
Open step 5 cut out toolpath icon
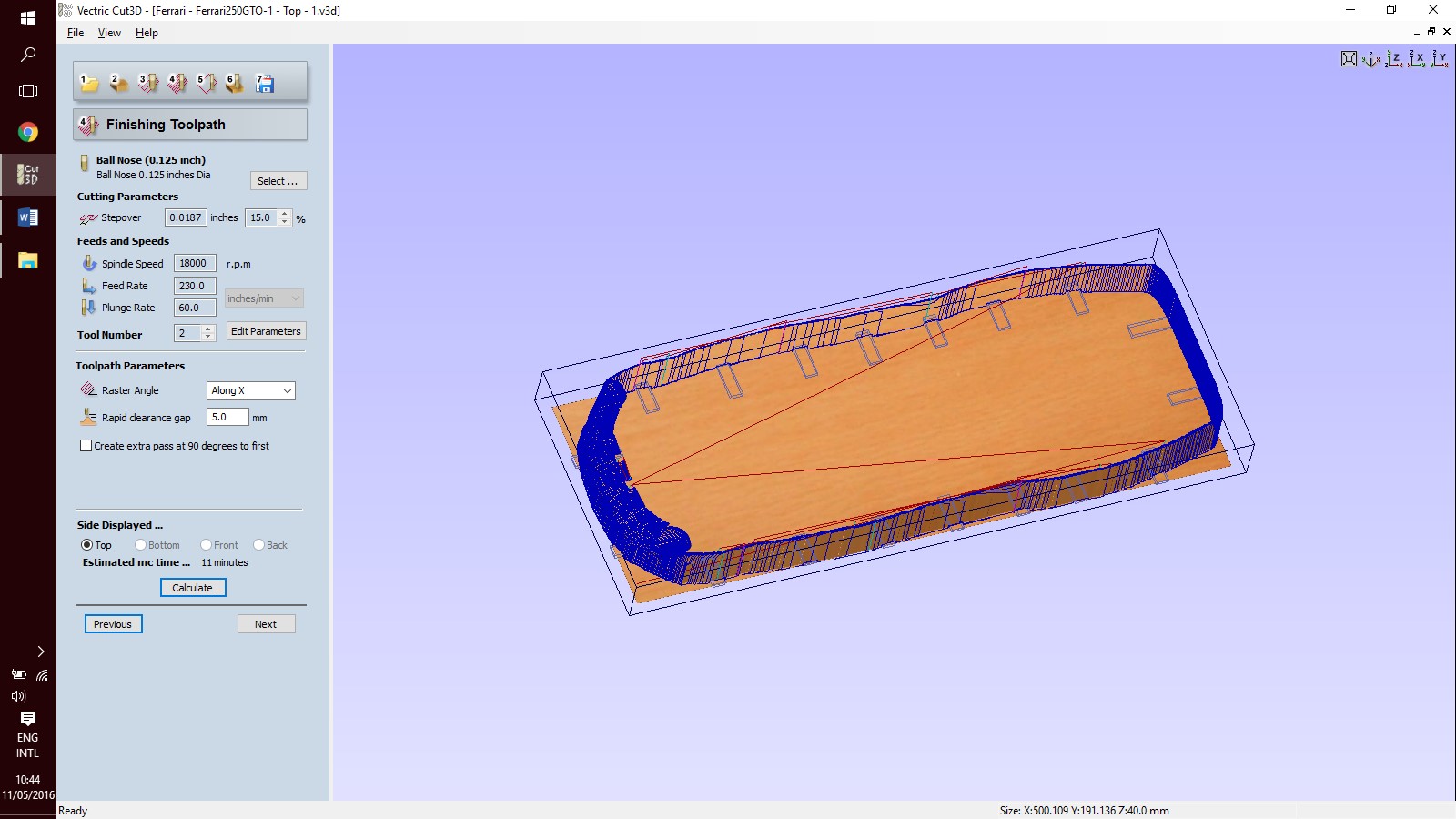pos(207,83)
